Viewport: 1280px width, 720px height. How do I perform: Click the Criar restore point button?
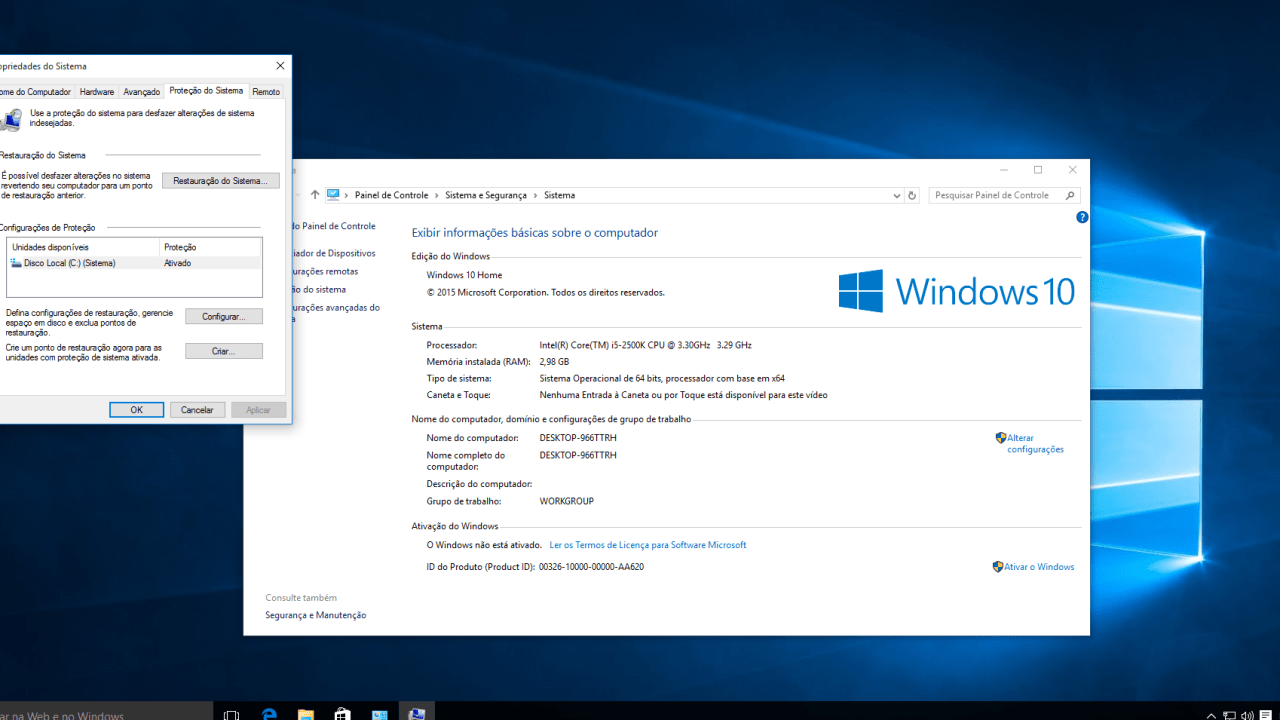tap(224, 351)
